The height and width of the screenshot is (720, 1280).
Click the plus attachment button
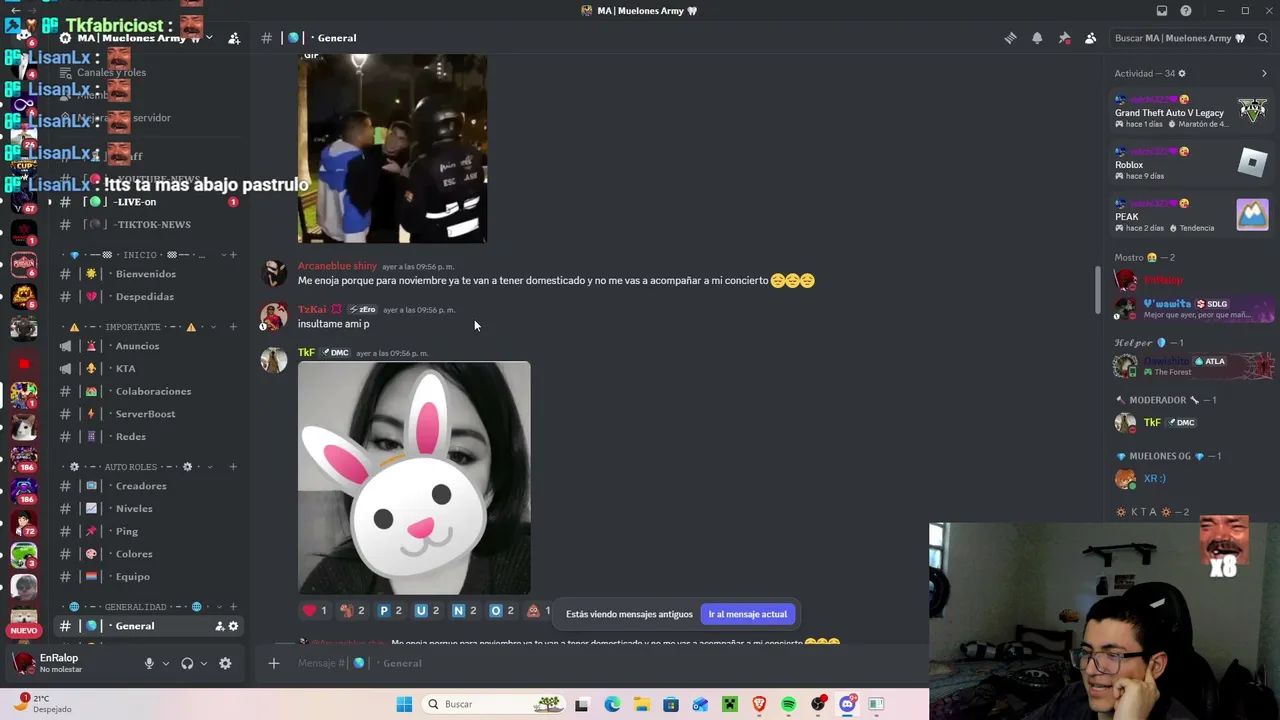pos(273,663)
